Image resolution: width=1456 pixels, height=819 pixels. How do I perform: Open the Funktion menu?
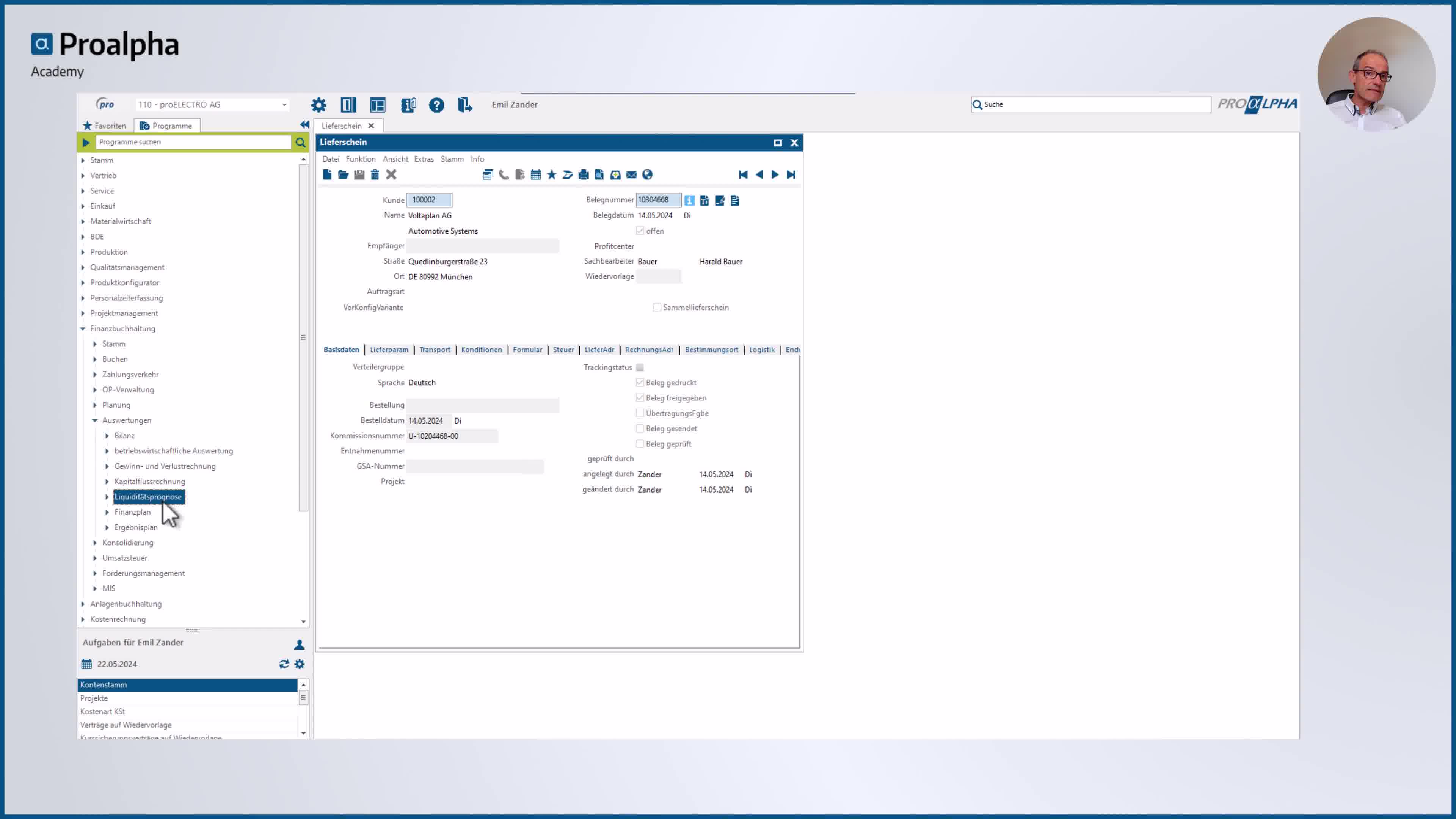361,159
